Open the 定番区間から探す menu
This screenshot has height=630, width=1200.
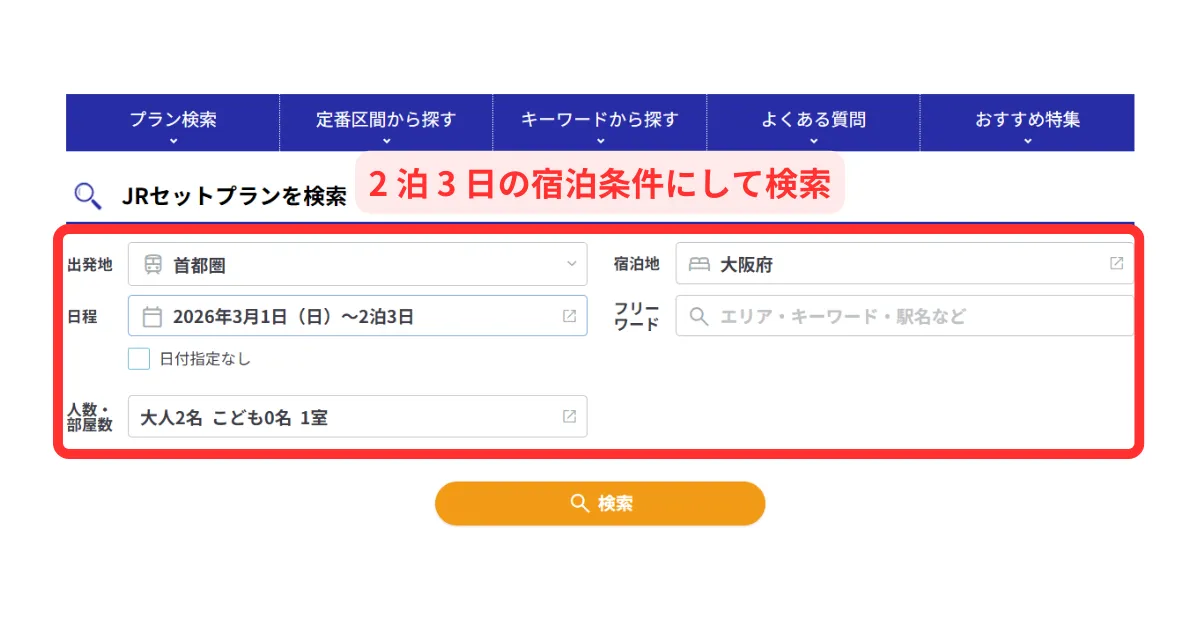386,121
